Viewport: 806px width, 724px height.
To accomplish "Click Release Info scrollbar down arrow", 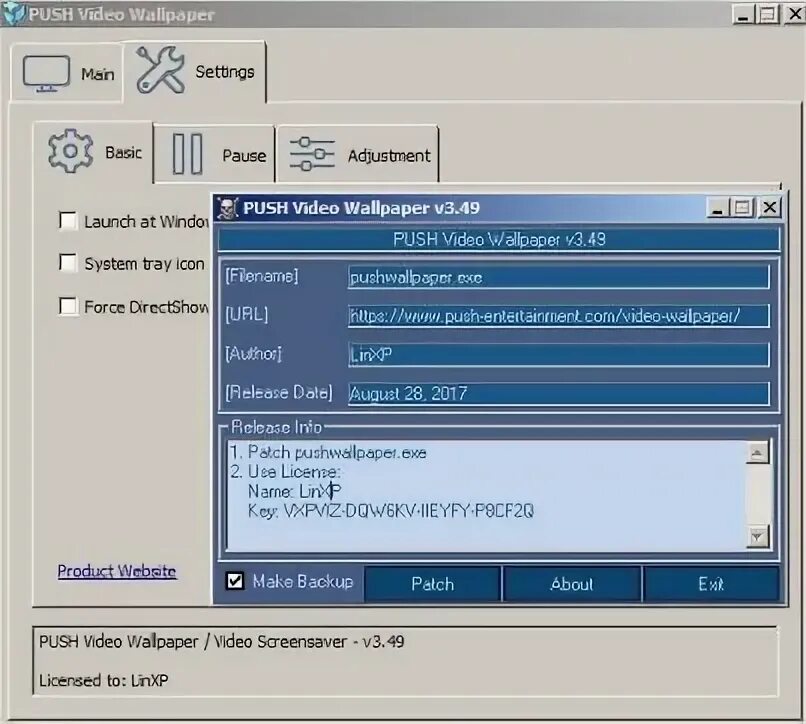I will click(x=757, y=537).
